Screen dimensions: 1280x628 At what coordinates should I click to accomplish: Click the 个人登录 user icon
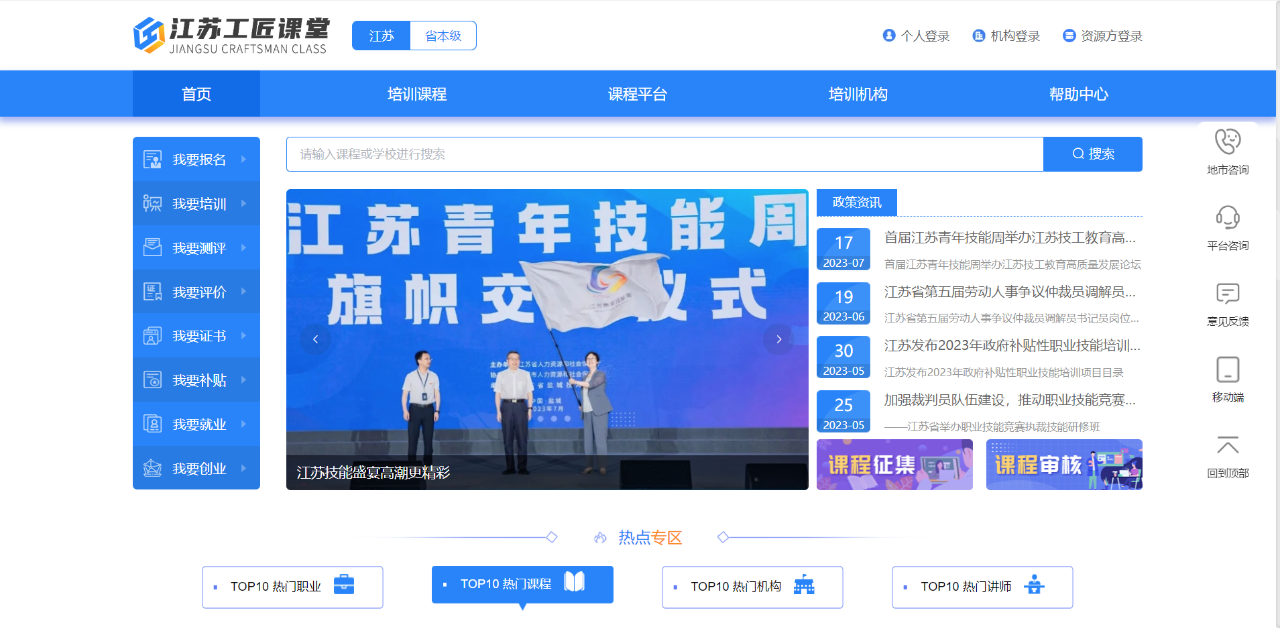point(889,36)
